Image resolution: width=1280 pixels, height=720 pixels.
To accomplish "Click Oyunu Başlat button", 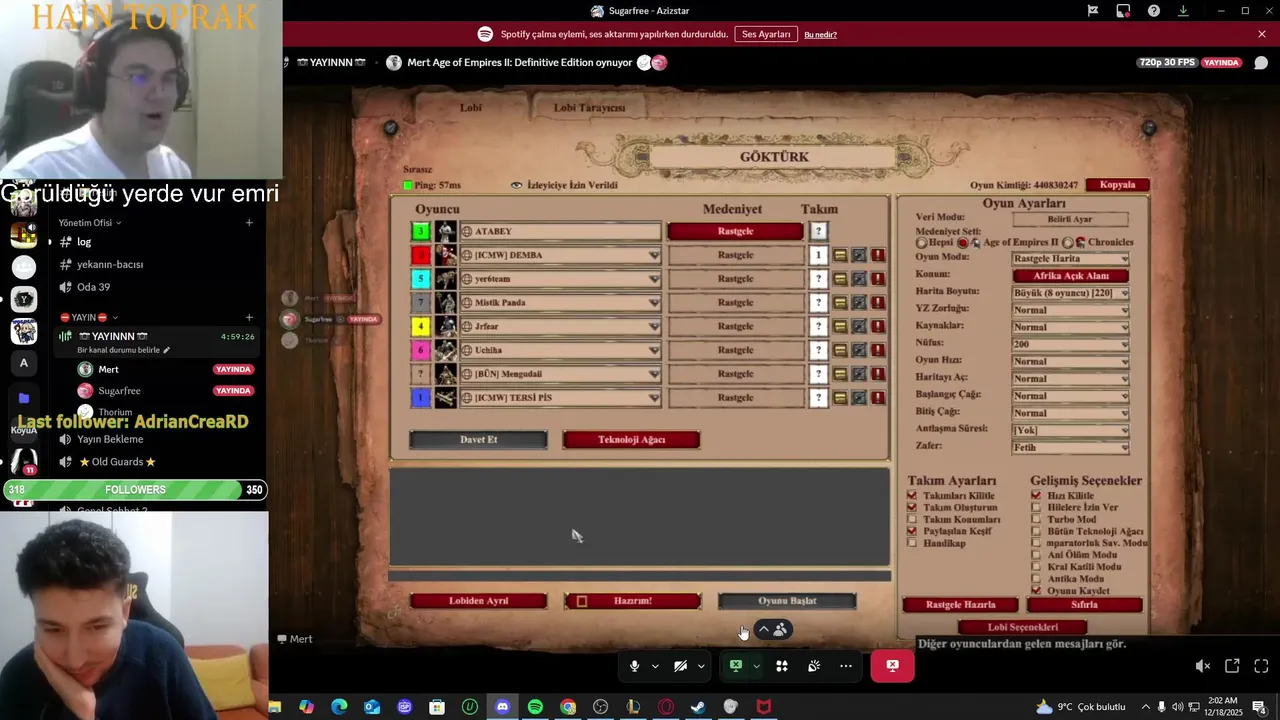I will [x=787, y=601].
